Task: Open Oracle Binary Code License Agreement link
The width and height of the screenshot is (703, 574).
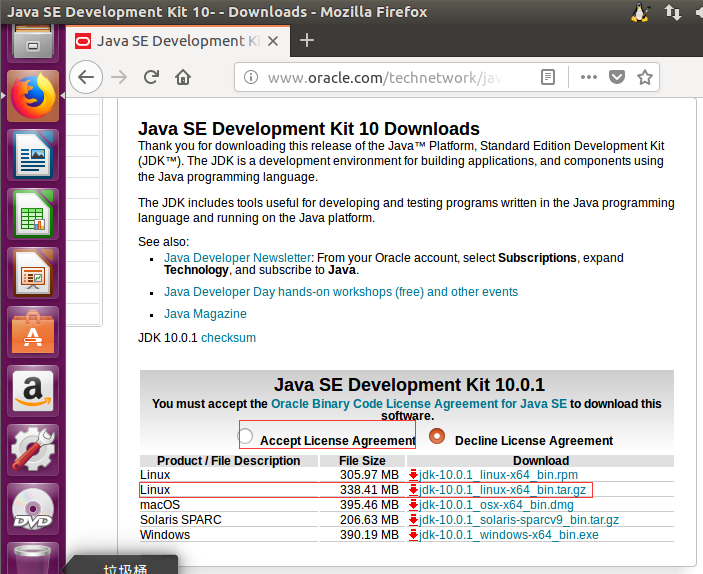Action: 419,404
